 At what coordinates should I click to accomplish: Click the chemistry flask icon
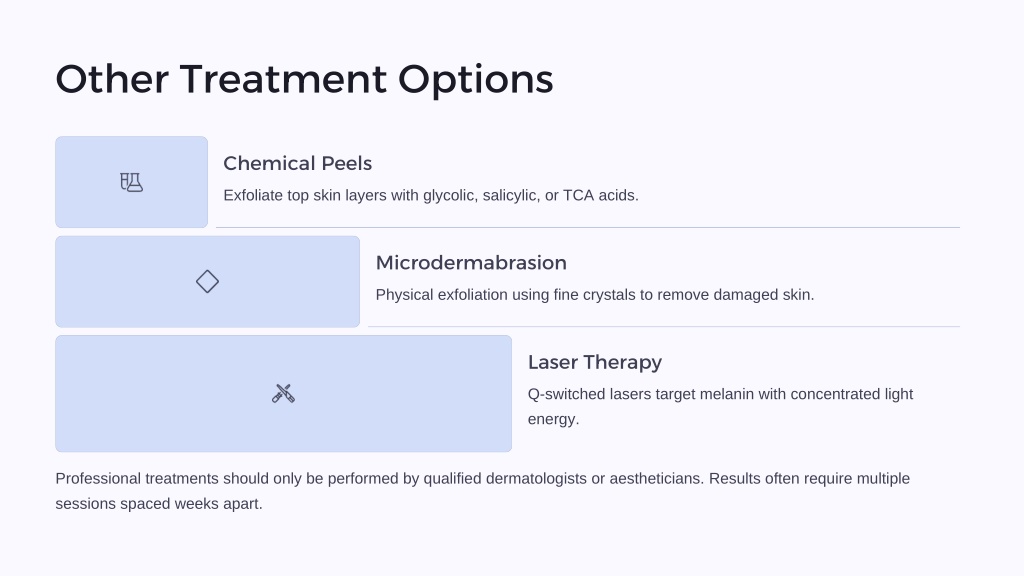tap(131, 182)
